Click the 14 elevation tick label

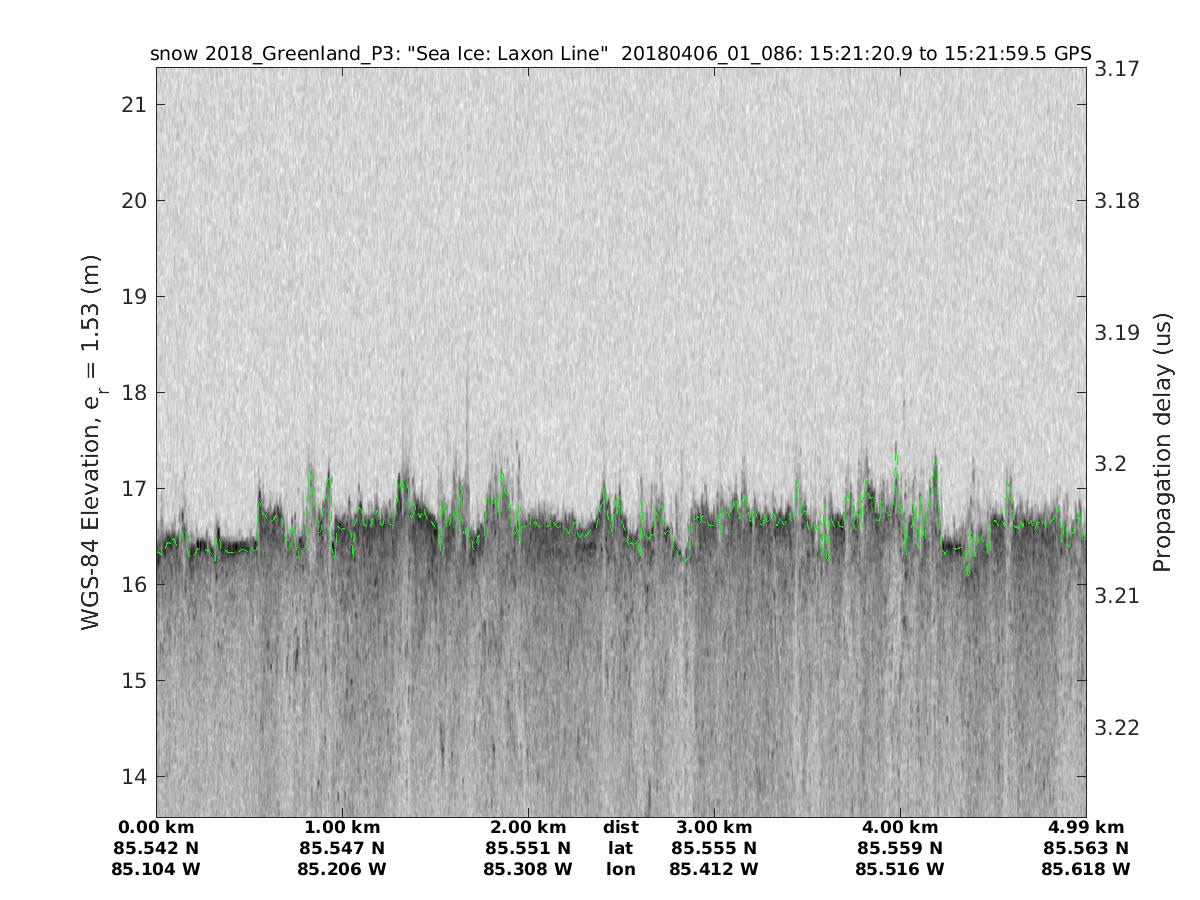point(133,777)
